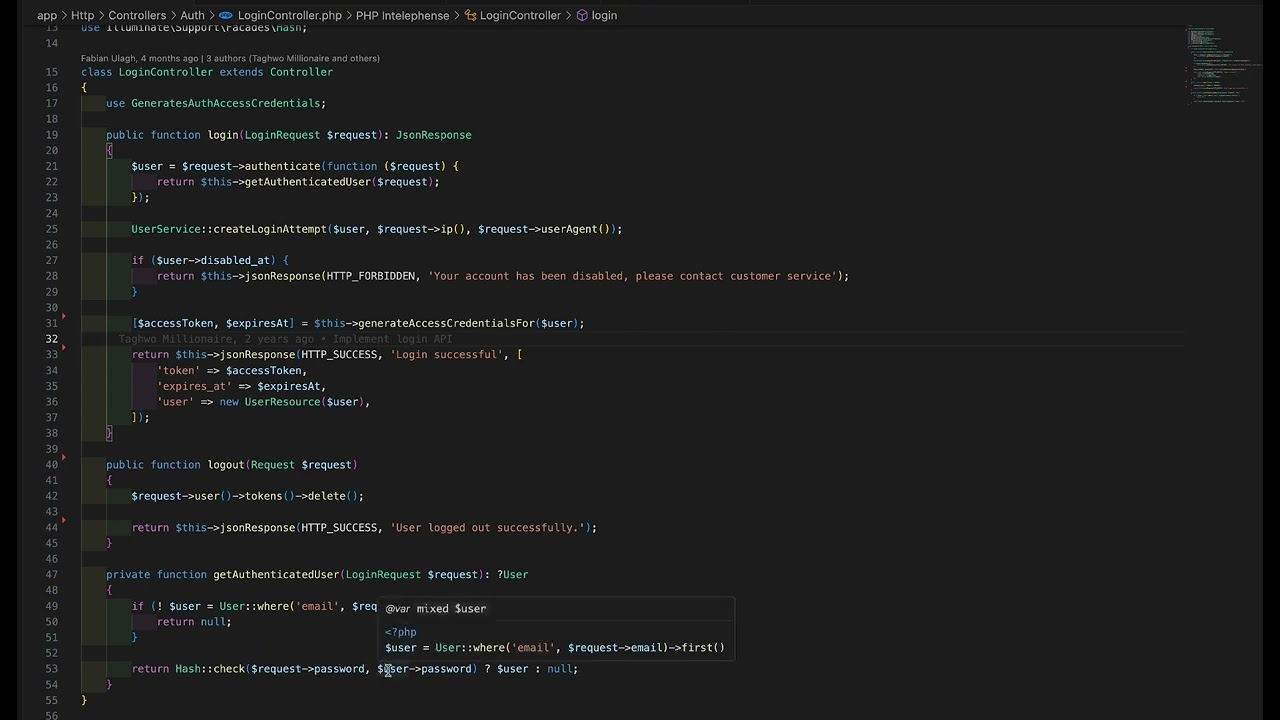1280x720 pixels.
Task: Click the tooltip code line '$user = User::where'
Action: (555, 648)
